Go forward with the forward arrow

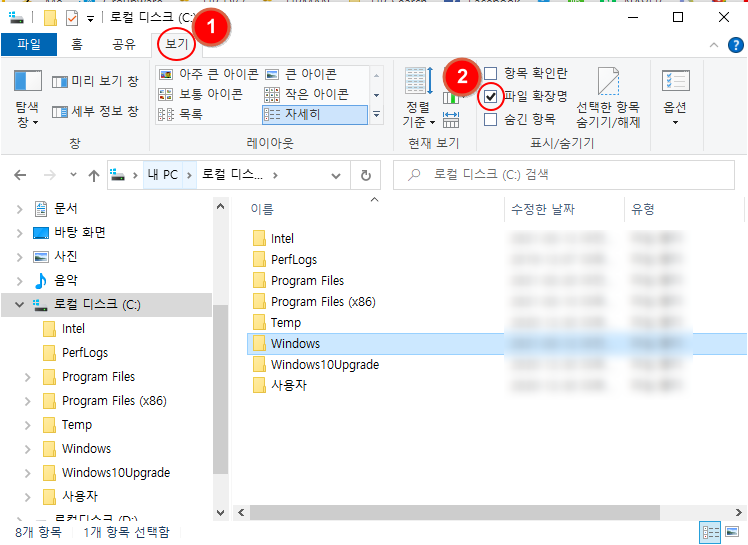(50, 175)
